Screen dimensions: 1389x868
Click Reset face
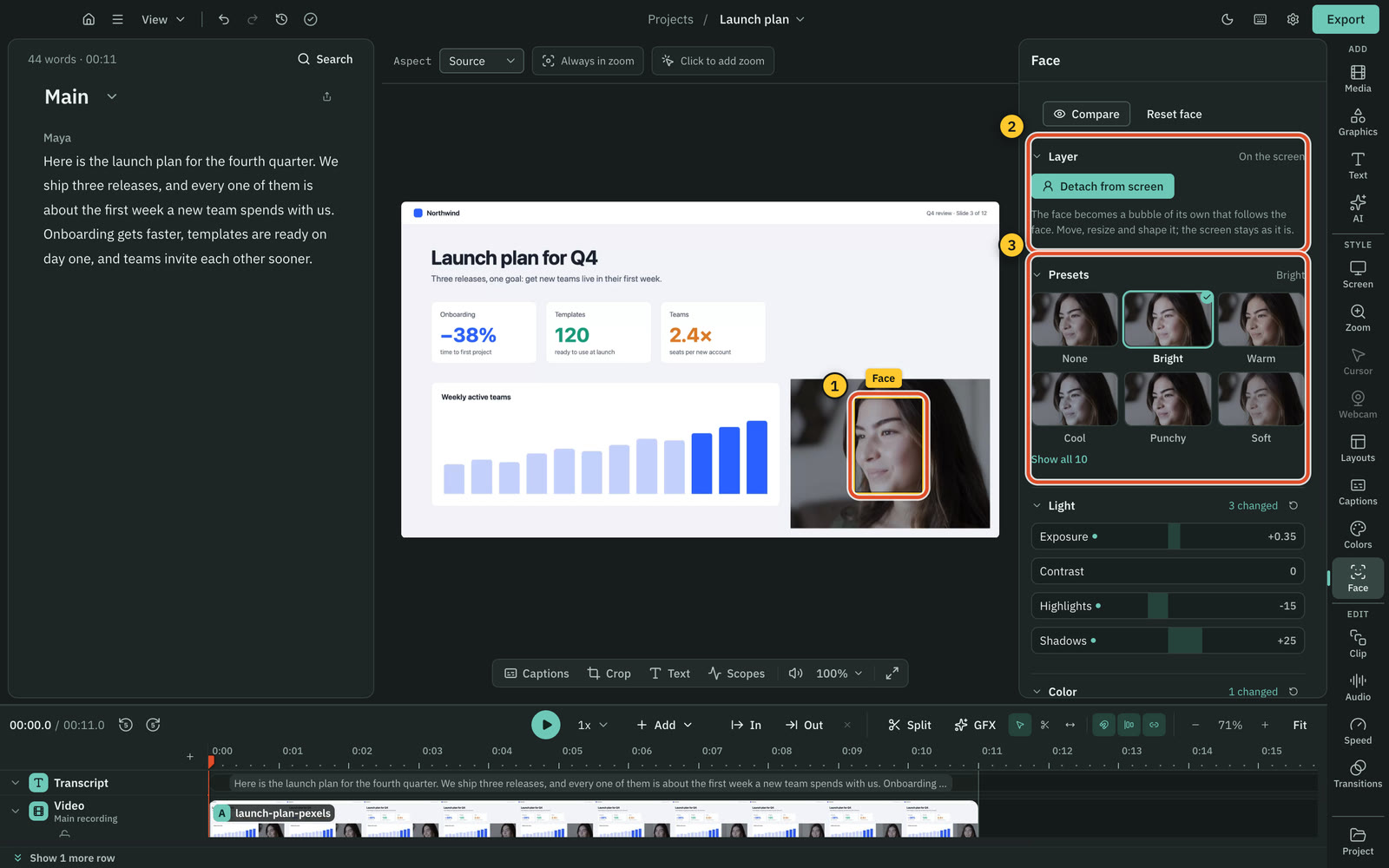pyautogui.click(x=1174, y=114)
